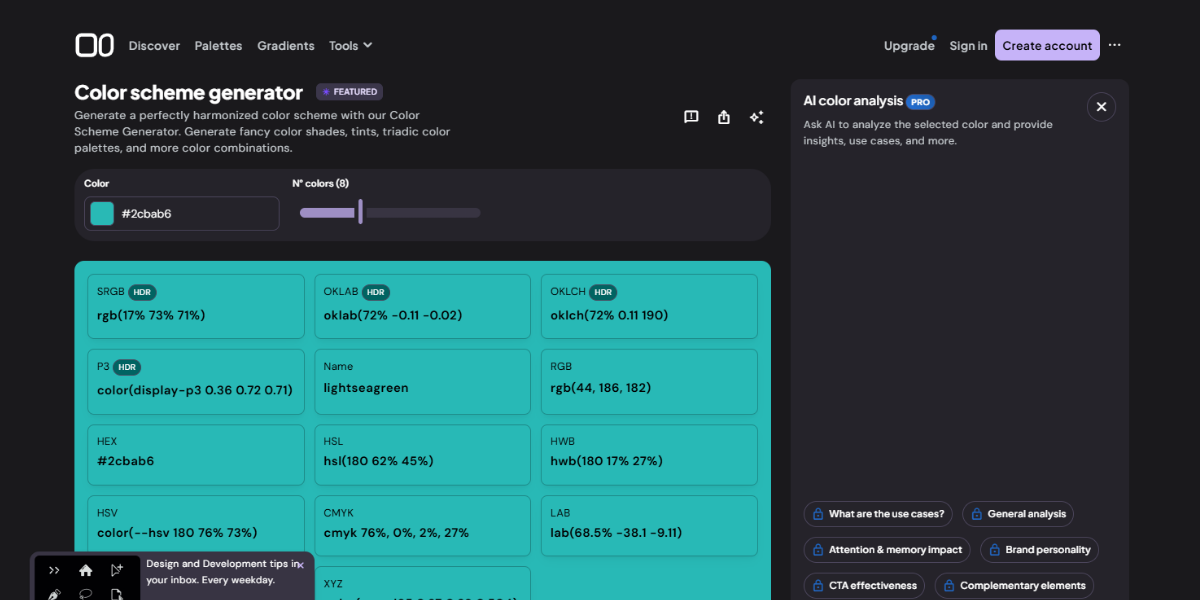The width and height of the screenshot is (1200, 600).
Task: Click the site logo icon
Action: point(95,45)
